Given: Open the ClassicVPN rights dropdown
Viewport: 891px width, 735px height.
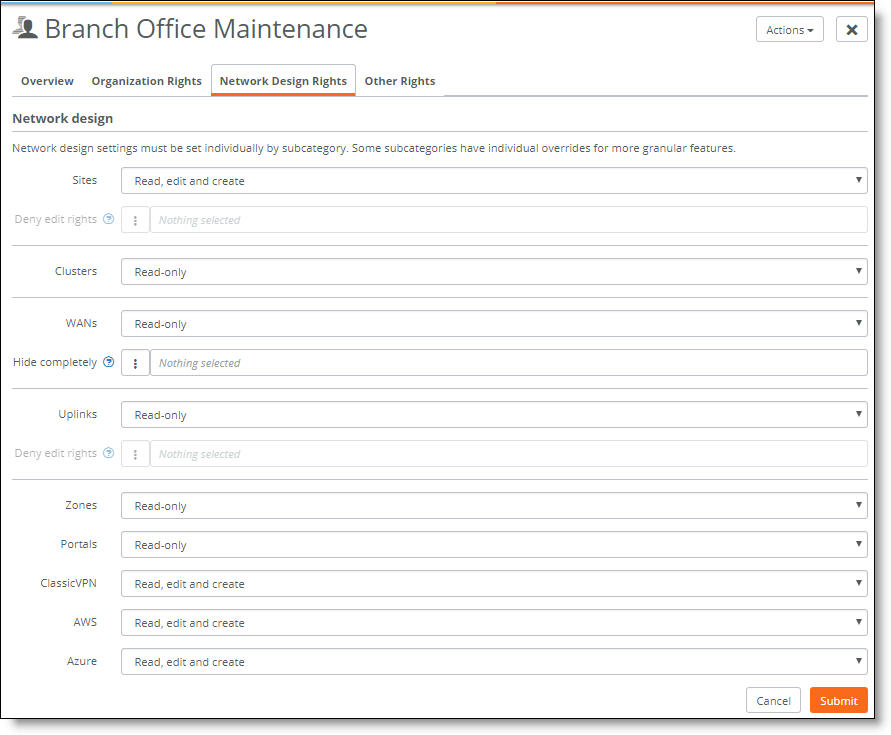Looking at the screenshot, I should coord(494,584).
